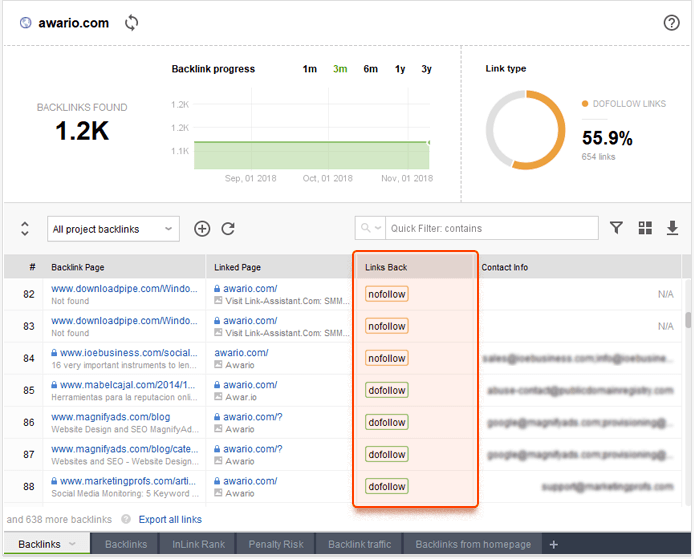This screenshot has width=694, height=559.
Task: Click the table vertical scrollbar
Action: (x=688, y=320)
